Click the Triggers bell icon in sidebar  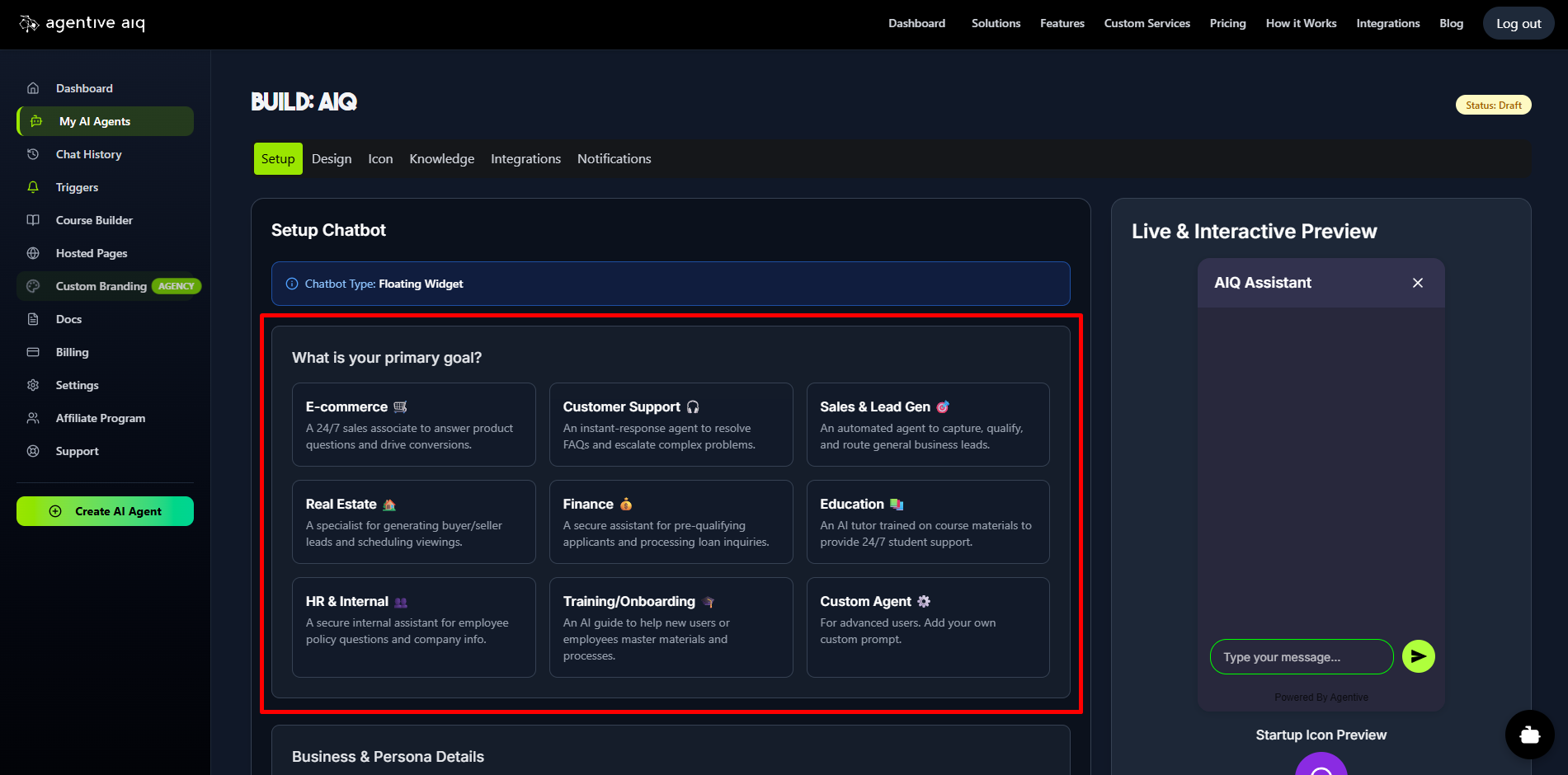pos(33,187)
